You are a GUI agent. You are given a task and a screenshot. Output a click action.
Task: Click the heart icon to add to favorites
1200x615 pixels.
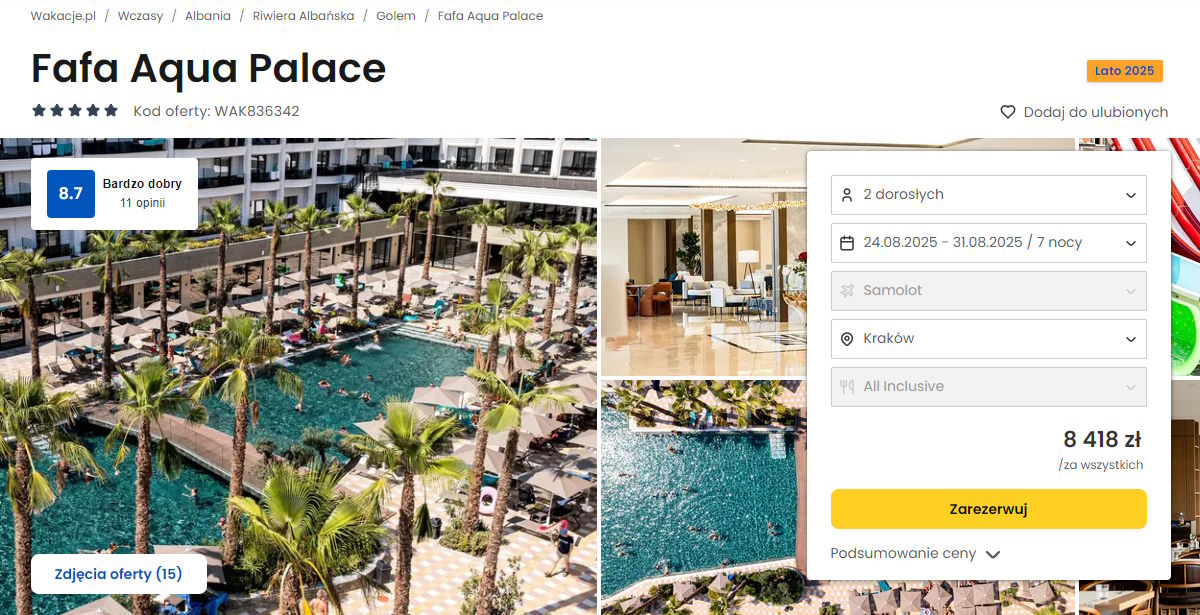(x=1008, y=112)
